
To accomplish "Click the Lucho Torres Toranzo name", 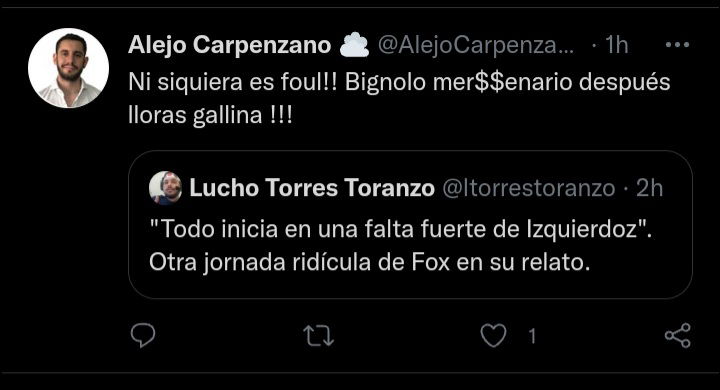I will point(312,188).
